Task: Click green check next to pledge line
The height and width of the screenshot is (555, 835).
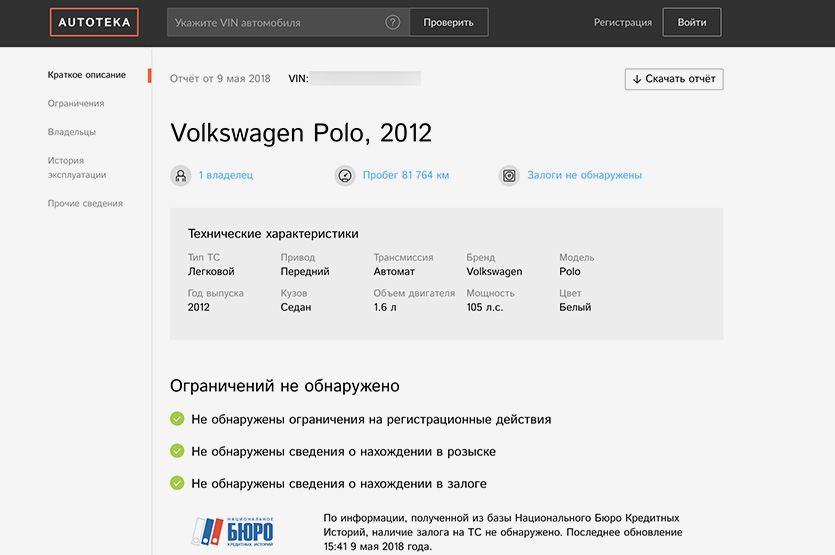Action: pos(177,483)
